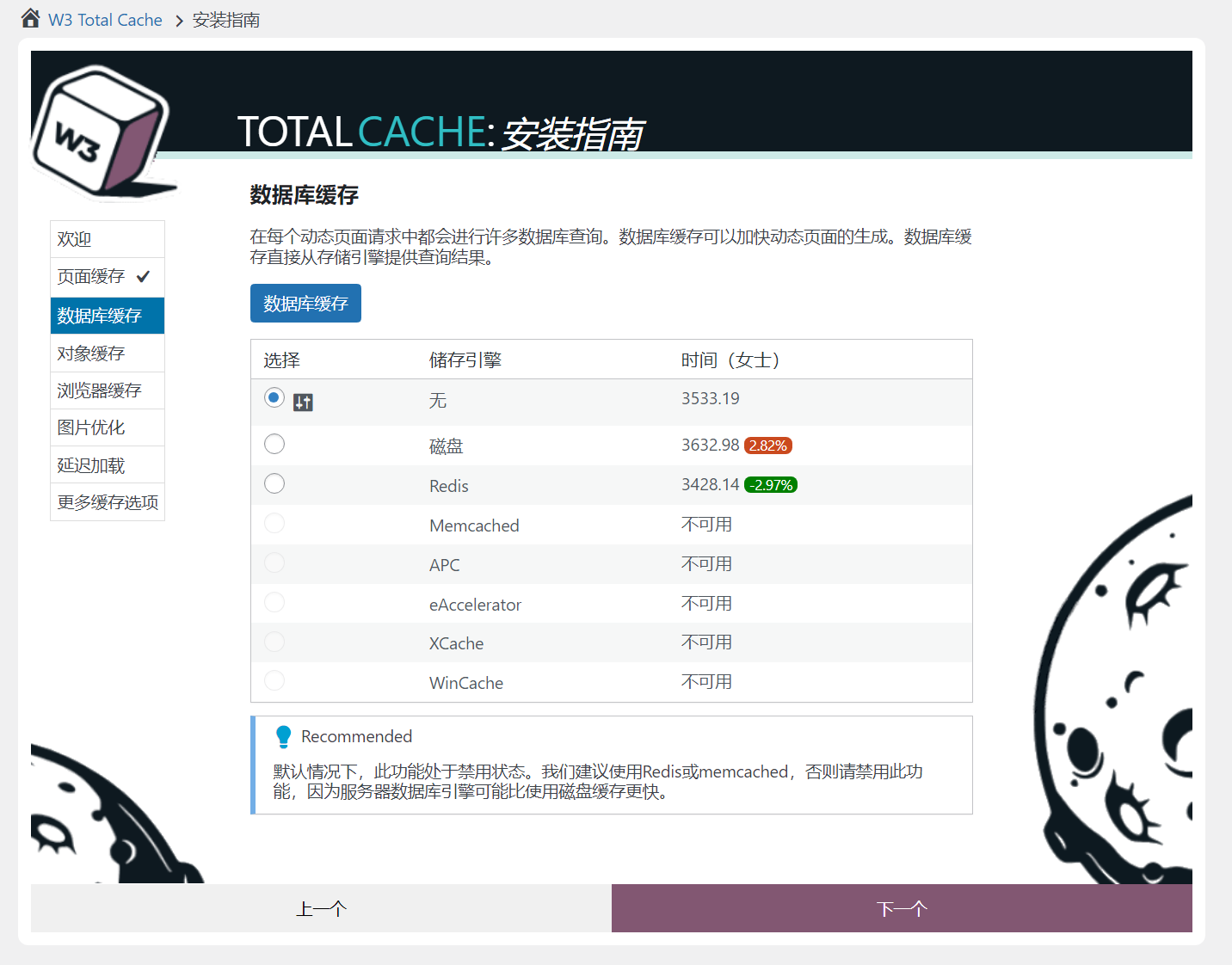Screen dimensions: 1232x965
Task: Click the W3 cube logo
Action: (99, 131)
